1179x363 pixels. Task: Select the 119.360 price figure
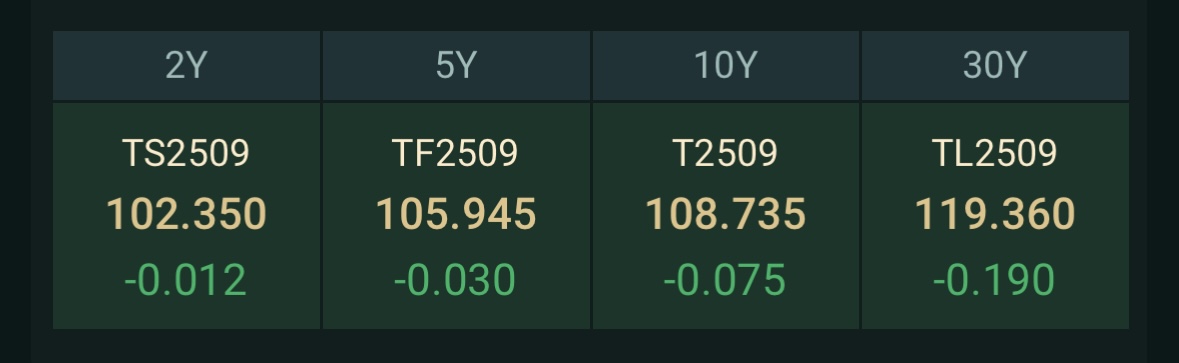pyautogui.click(x=995, y=214)
